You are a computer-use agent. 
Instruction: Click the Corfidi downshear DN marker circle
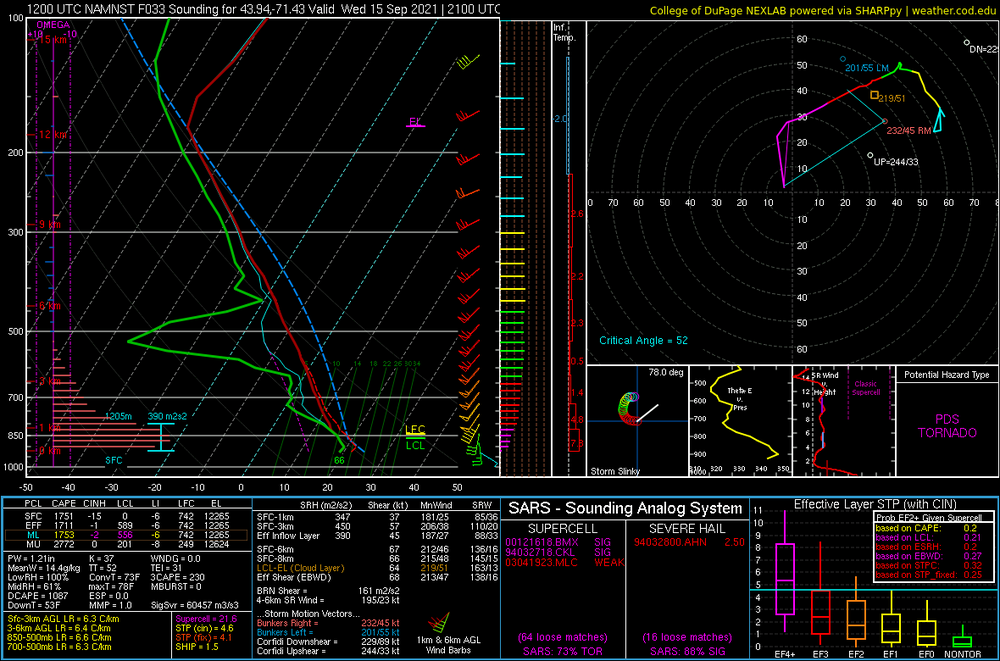pyautogui.click(x=968, y=44)
